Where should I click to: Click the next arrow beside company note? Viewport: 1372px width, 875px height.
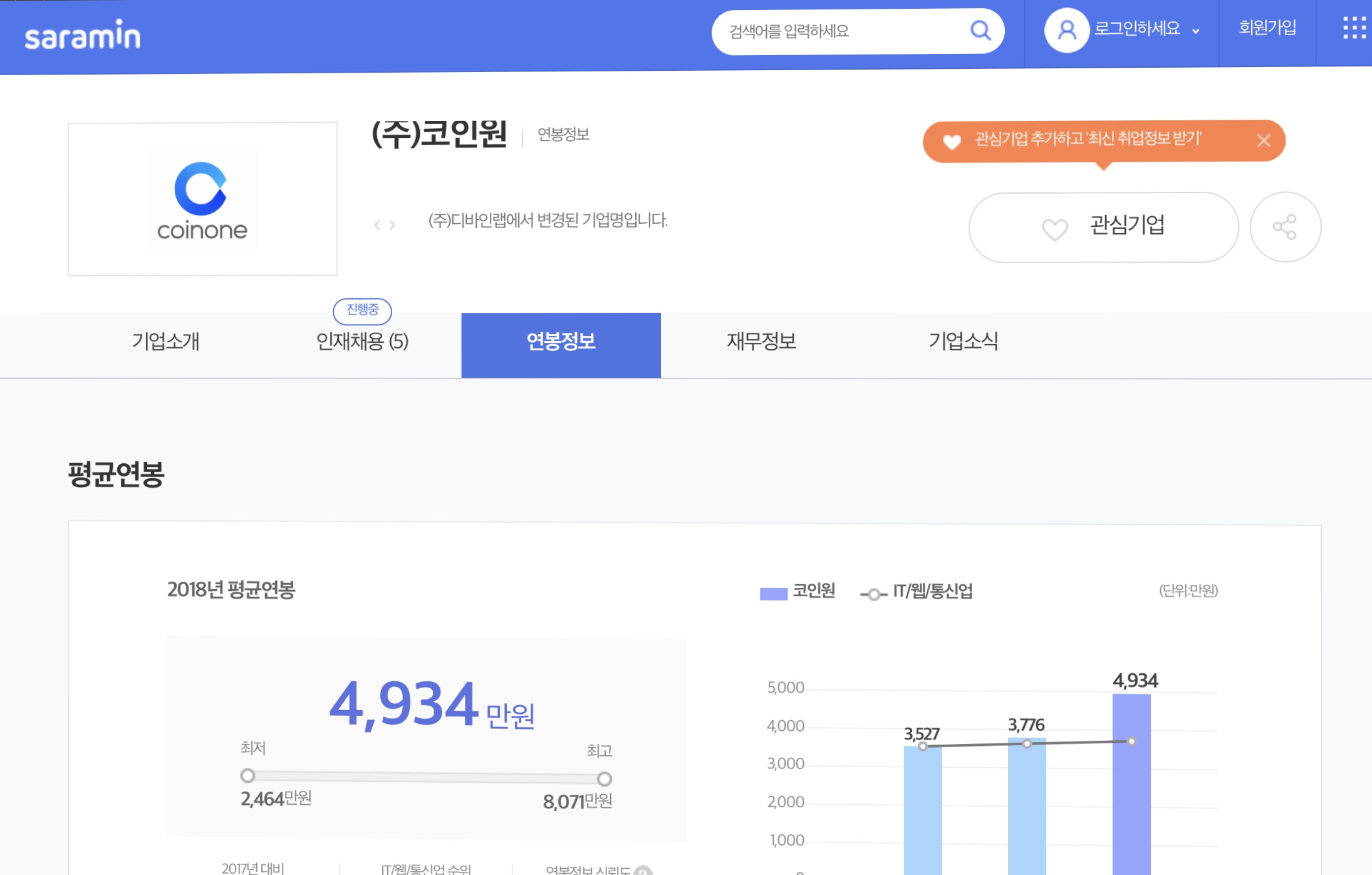[x=392, y=225]
